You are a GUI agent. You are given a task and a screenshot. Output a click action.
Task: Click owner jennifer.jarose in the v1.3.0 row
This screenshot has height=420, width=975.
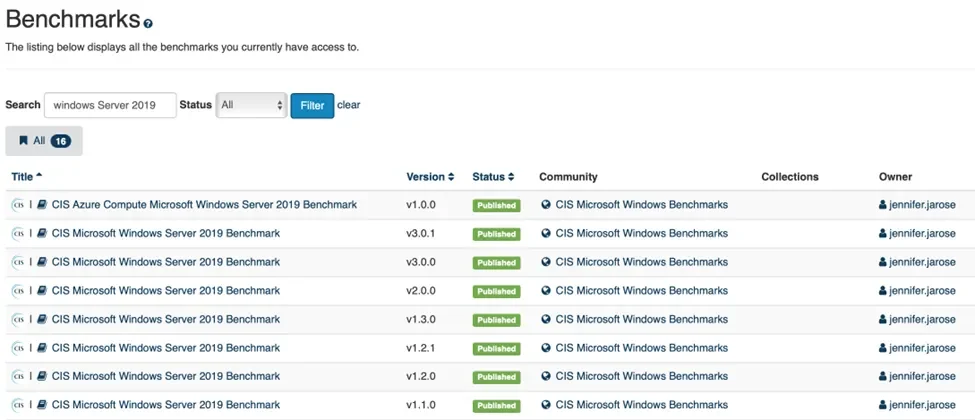pos(922,319)
